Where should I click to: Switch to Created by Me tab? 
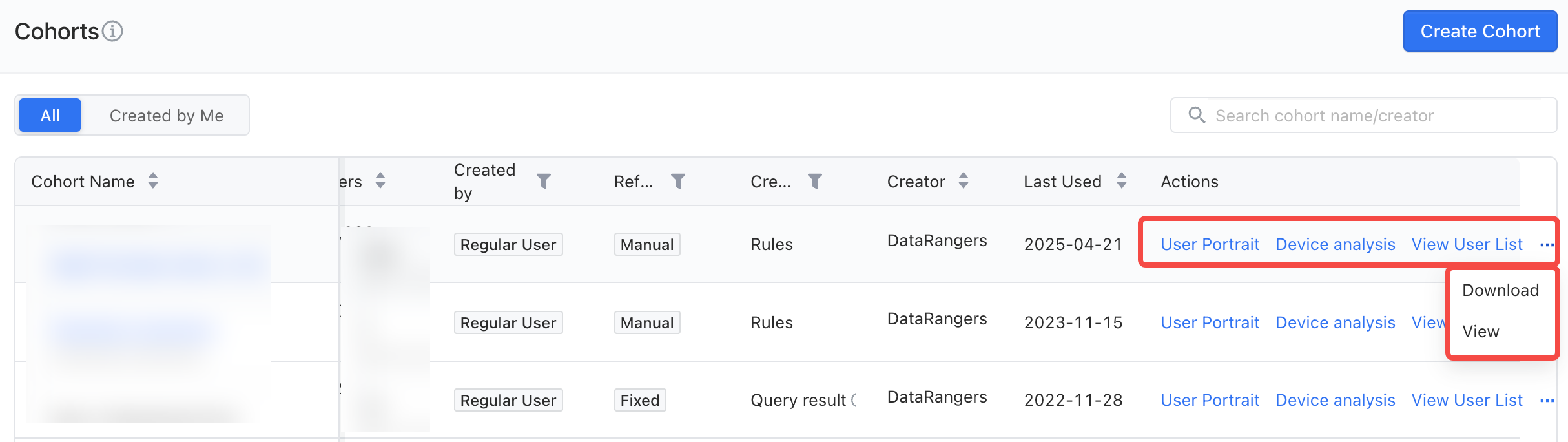click(167, 115)
